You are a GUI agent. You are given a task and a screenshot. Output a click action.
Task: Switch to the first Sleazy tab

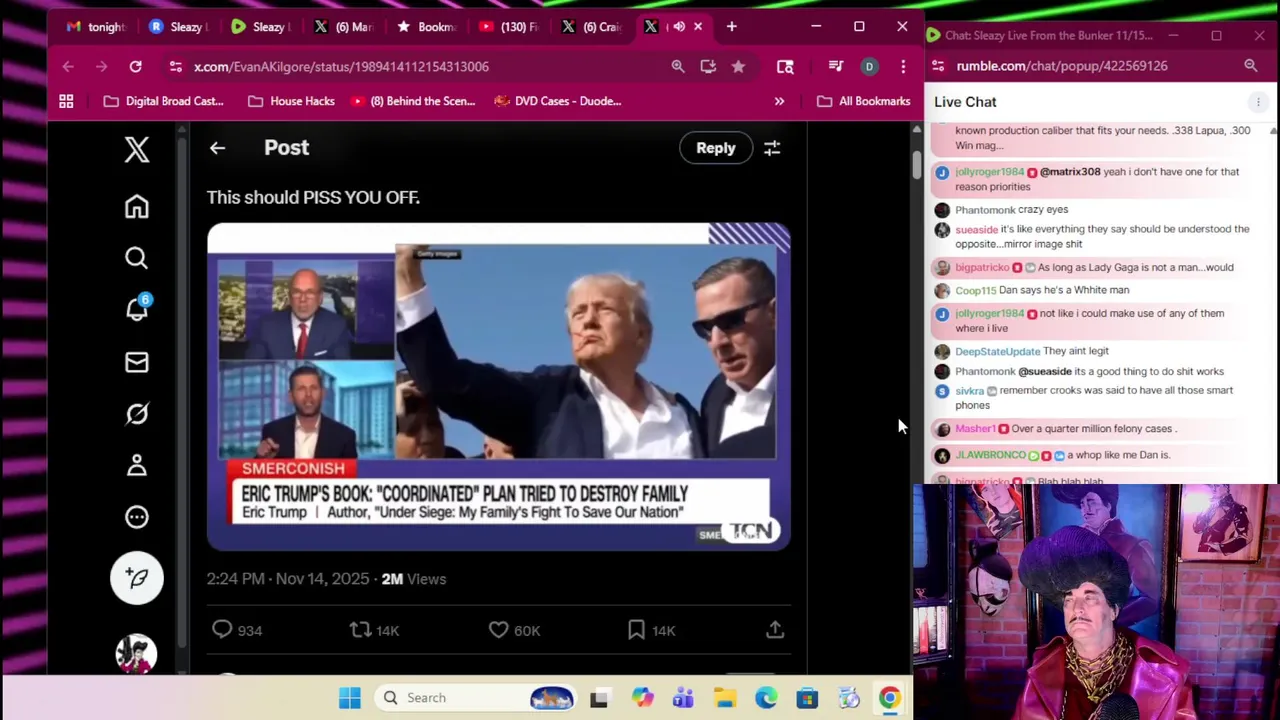[178, 27]
